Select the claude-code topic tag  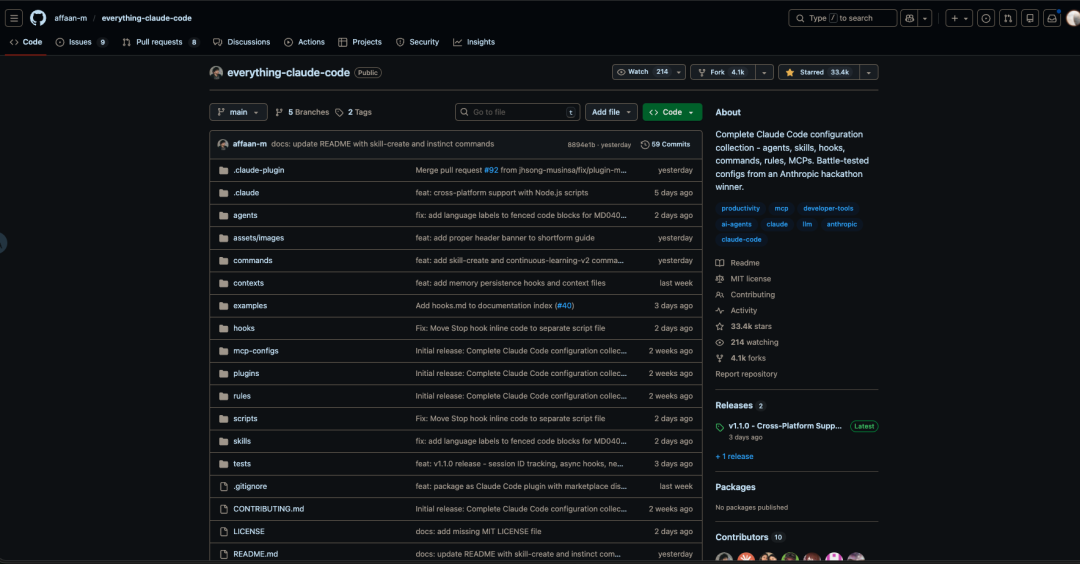pos(741,240)
